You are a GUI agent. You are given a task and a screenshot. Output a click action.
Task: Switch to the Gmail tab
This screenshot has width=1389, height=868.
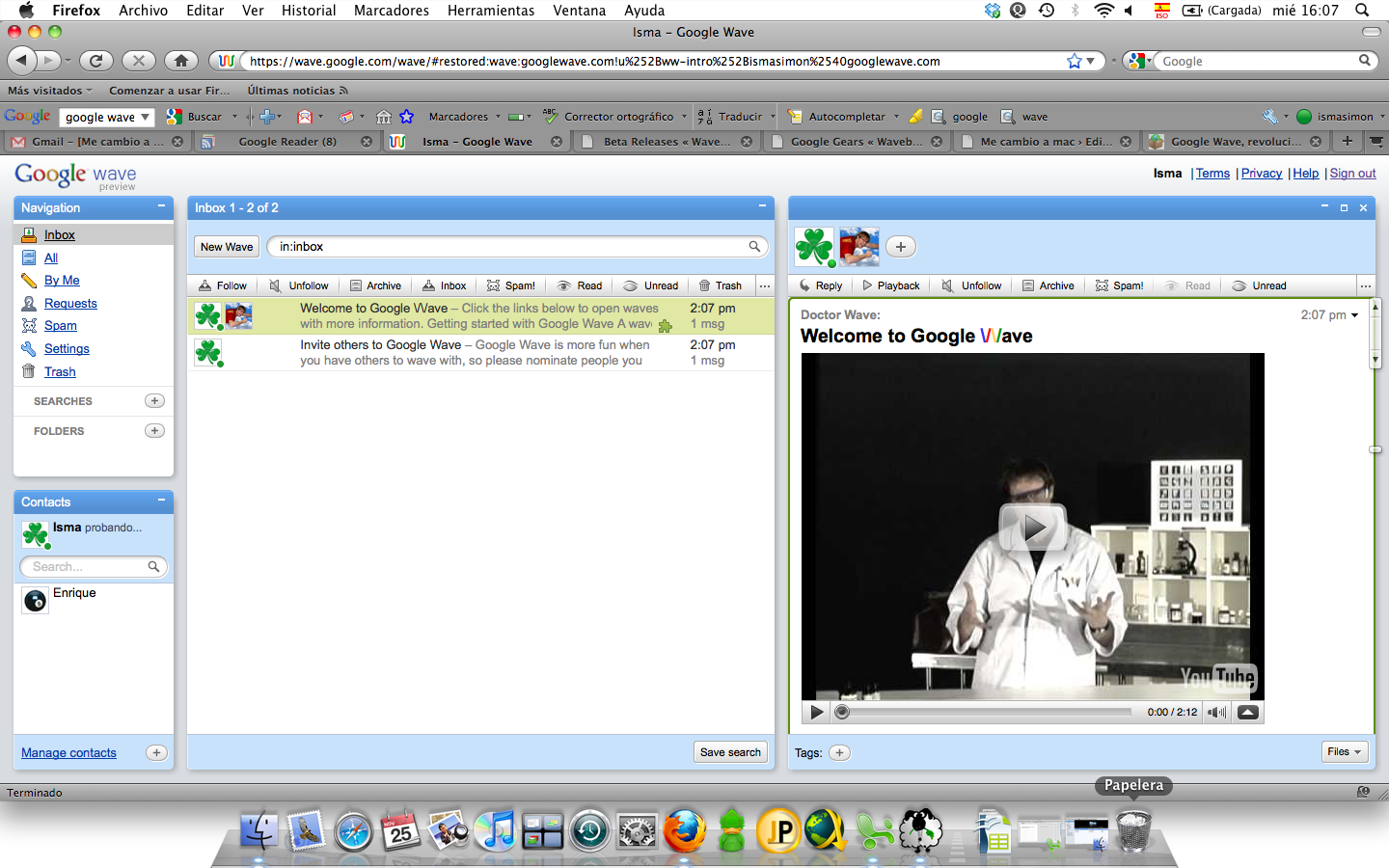(96, 142)
